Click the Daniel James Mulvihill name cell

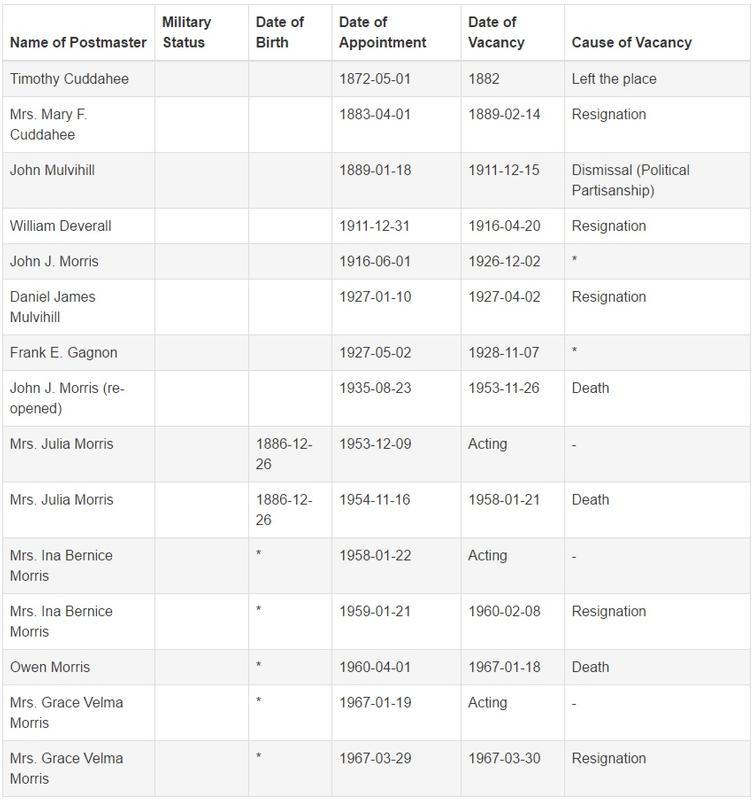pos(53,307)
